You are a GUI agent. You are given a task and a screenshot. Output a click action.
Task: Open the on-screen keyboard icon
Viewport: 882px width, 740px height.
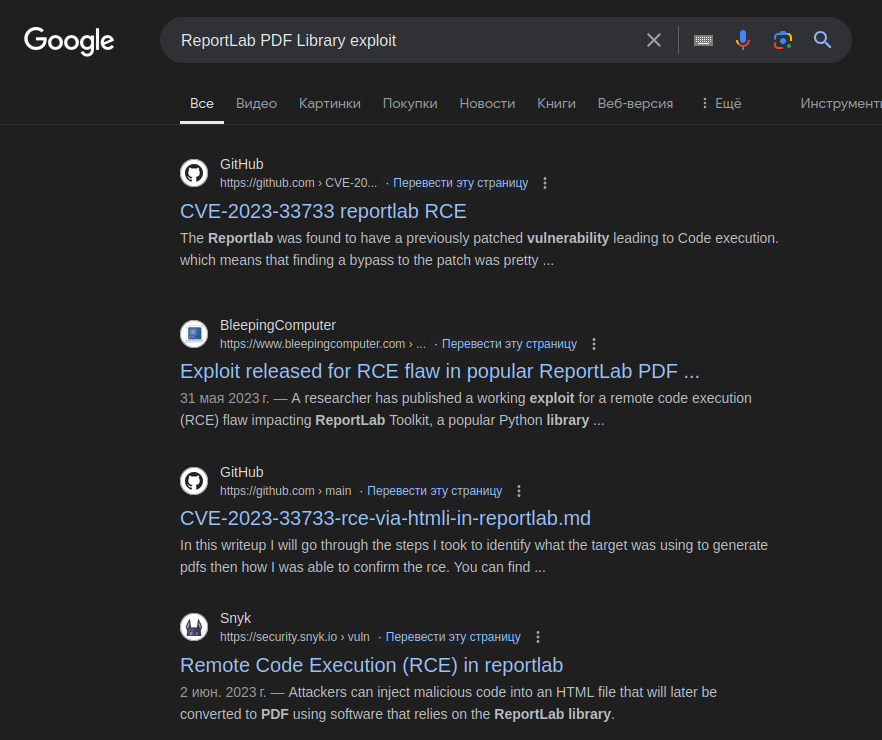703,40
